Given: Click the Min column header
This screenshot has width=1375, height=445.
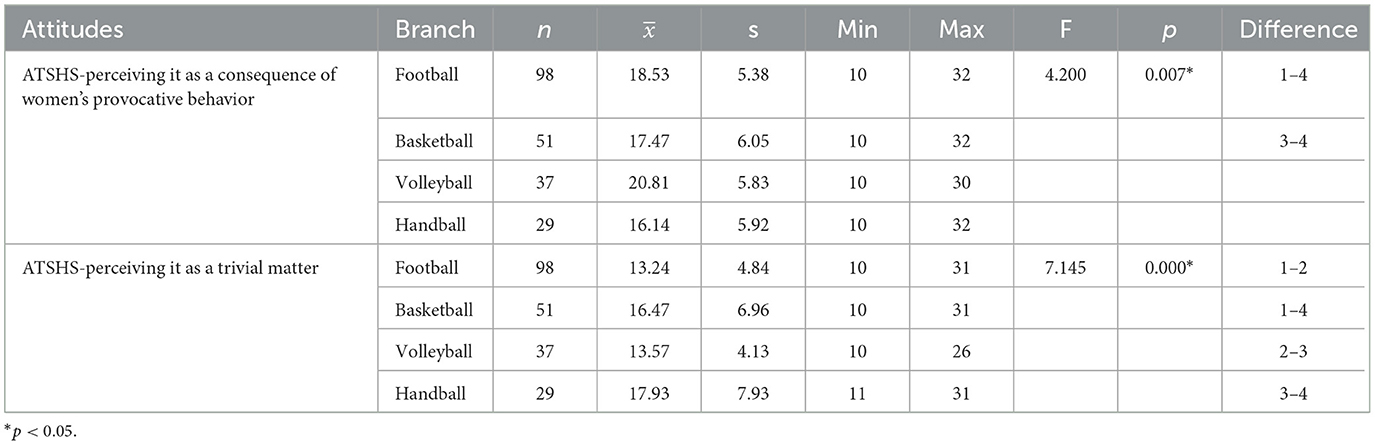Looking at the screenshot, I should tap(857, 29).
